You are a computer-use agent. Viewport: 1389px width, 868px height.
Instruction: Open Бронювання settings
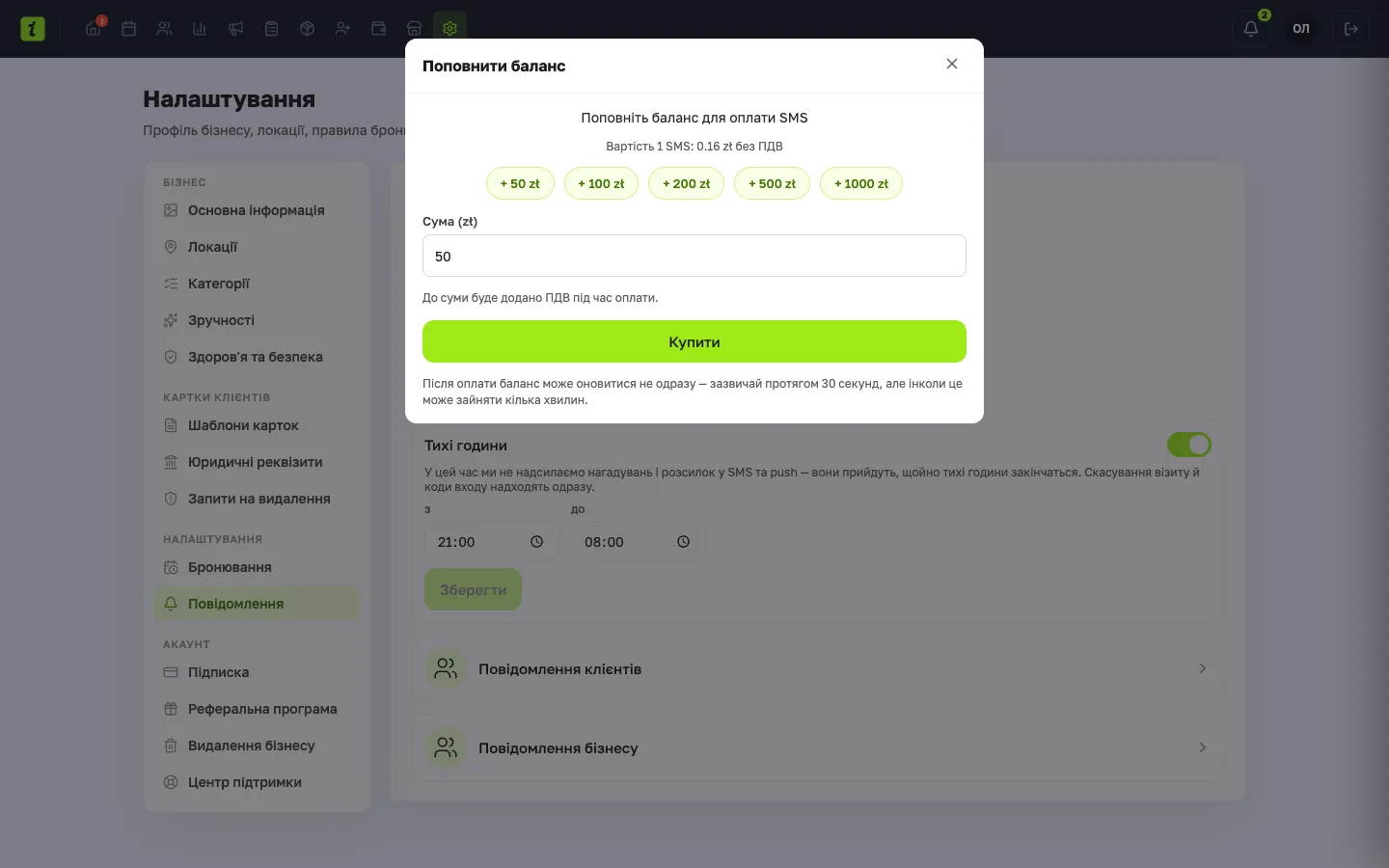257,567
